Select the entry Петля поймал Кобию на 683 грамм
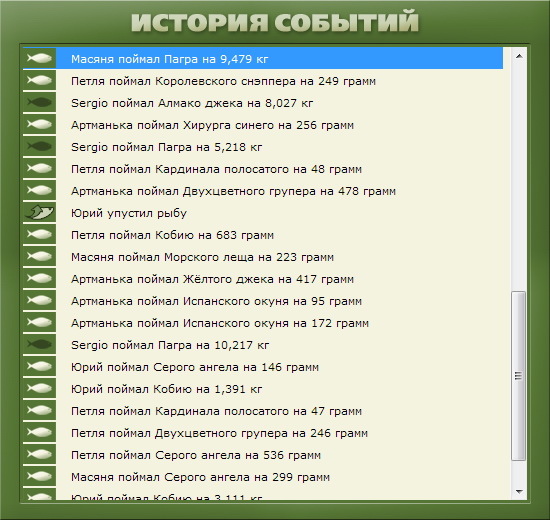 [x=263, y=234]
